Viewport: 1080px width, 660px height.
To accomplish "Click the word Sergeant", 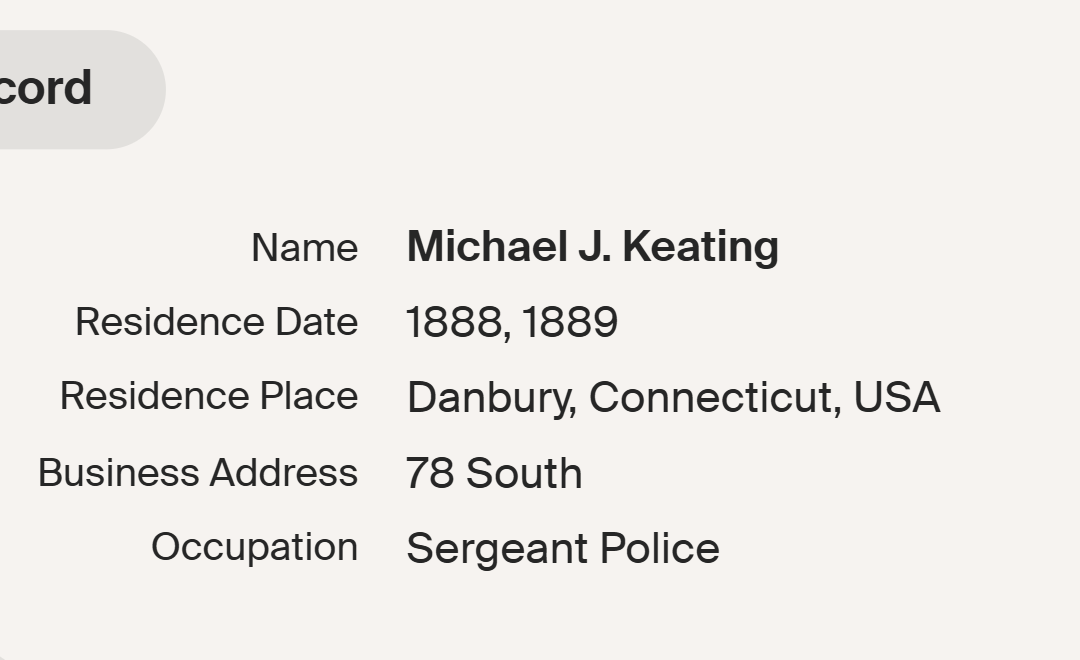I will 495,549.
